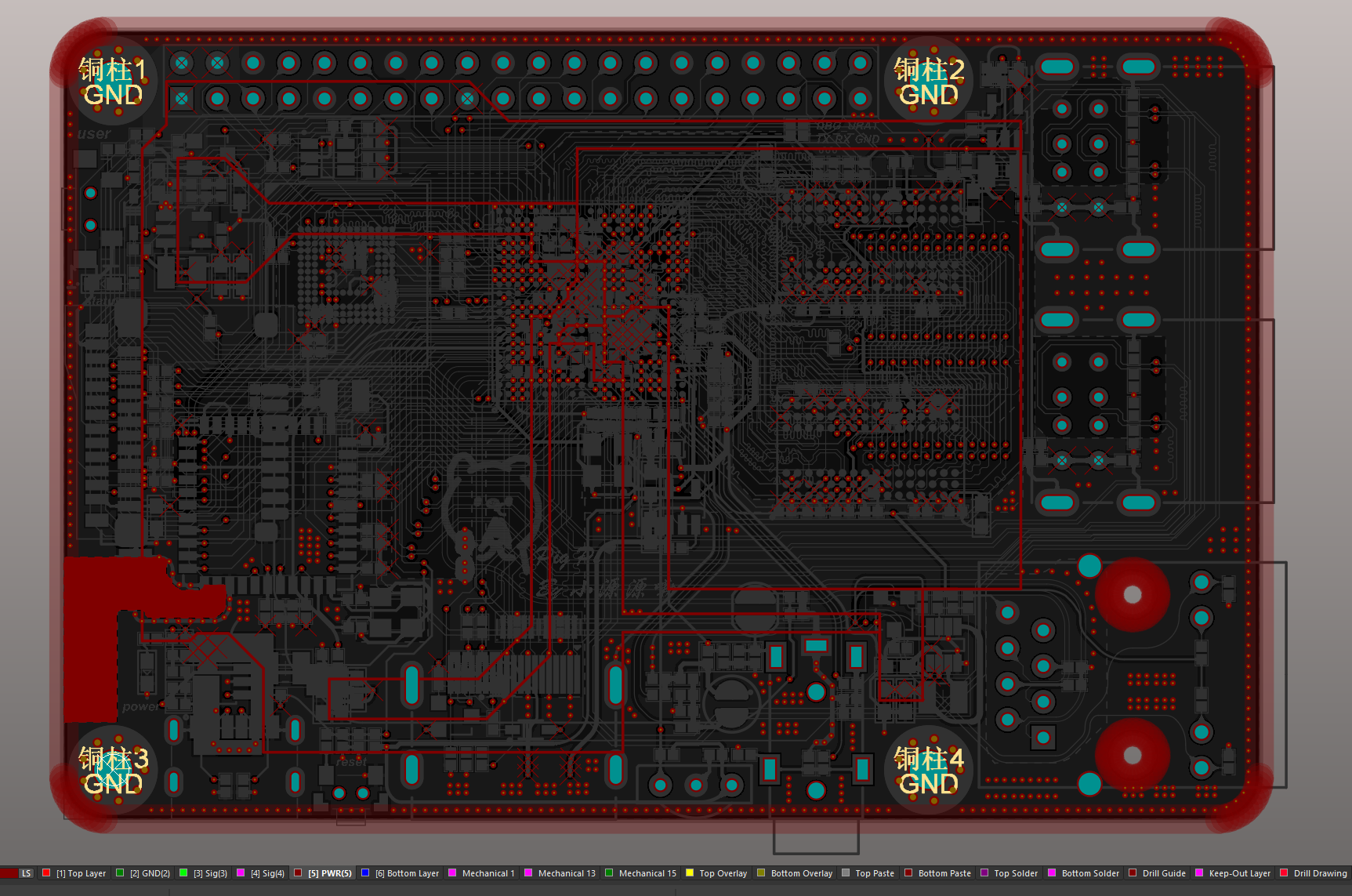Click the olive Bottom Overlay color swatch

[761, 872]
